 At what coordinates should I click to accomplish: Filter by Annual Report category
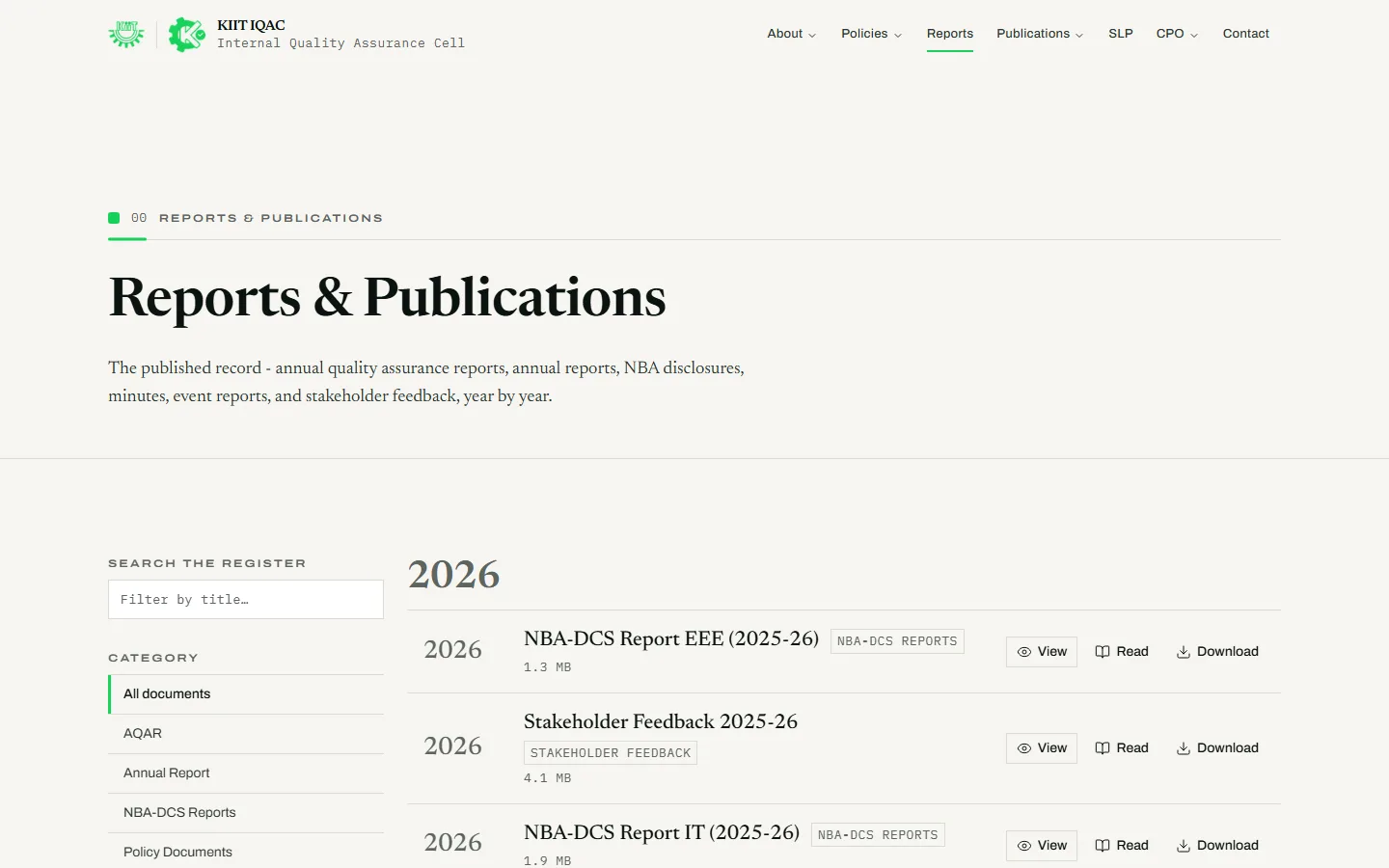point(246,773)
